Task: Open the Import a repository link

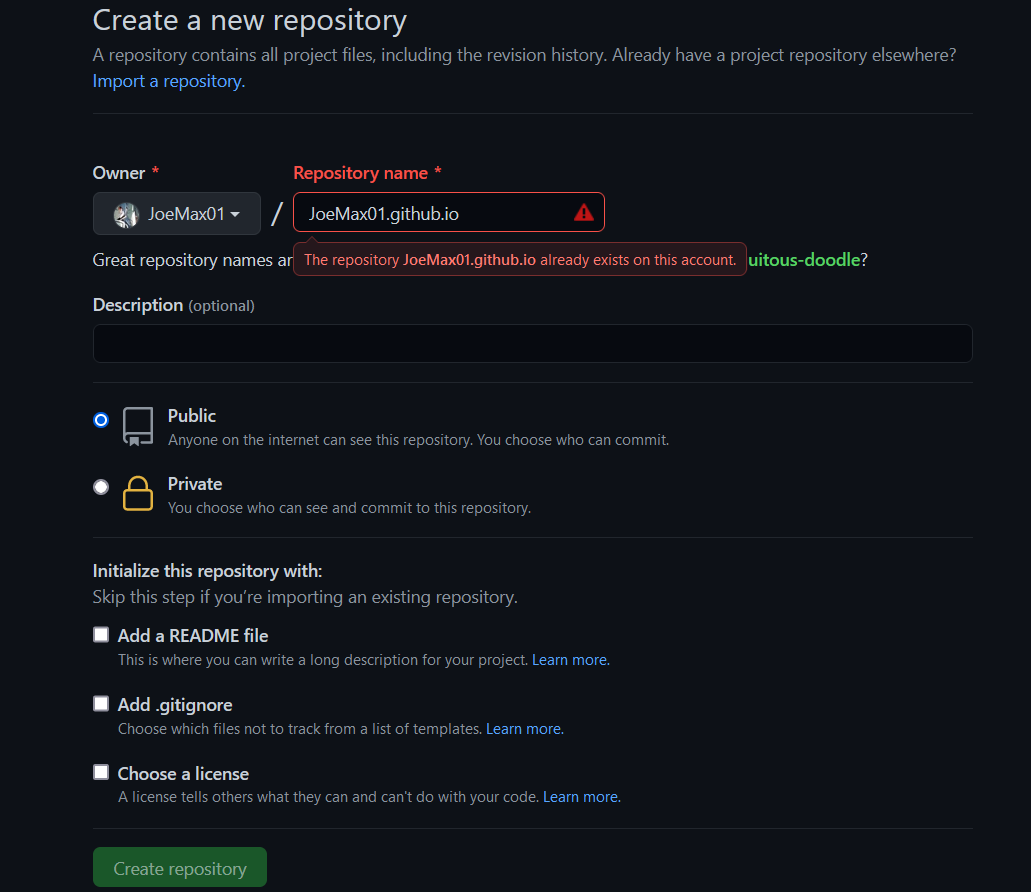Action: coord(169,81)
